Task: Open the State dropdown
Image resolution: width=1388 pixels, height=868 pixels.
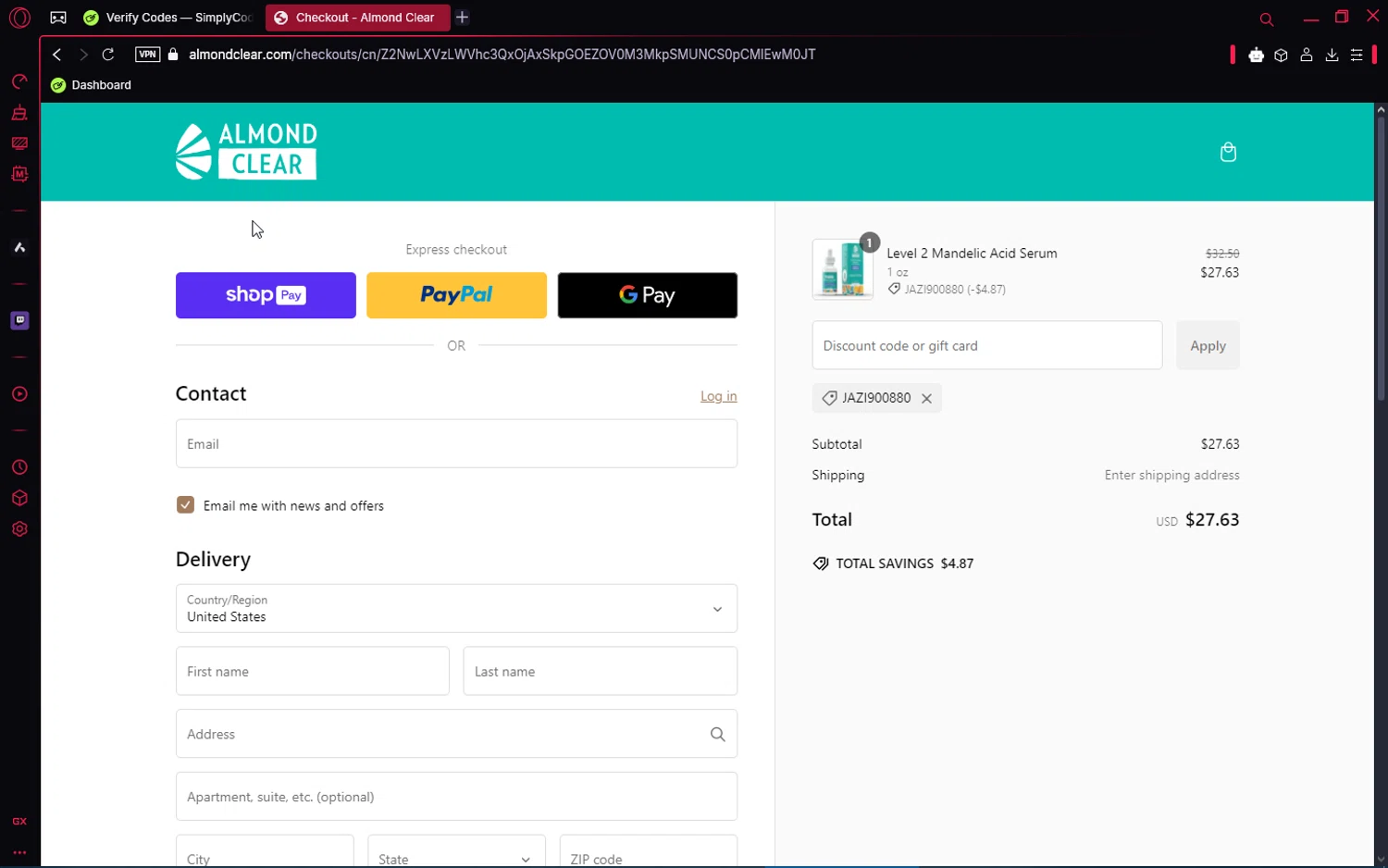Action: 456,851
